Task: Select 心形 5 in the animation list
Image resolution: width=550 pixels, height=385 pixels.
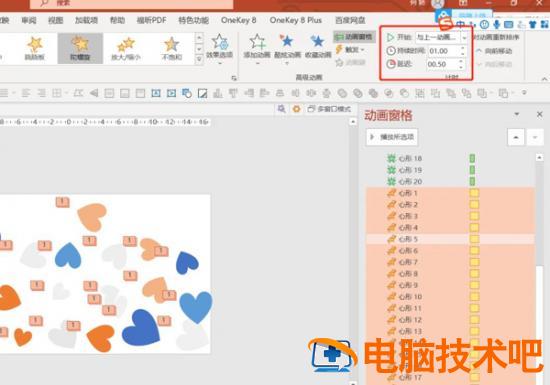Action: [450, 239]
